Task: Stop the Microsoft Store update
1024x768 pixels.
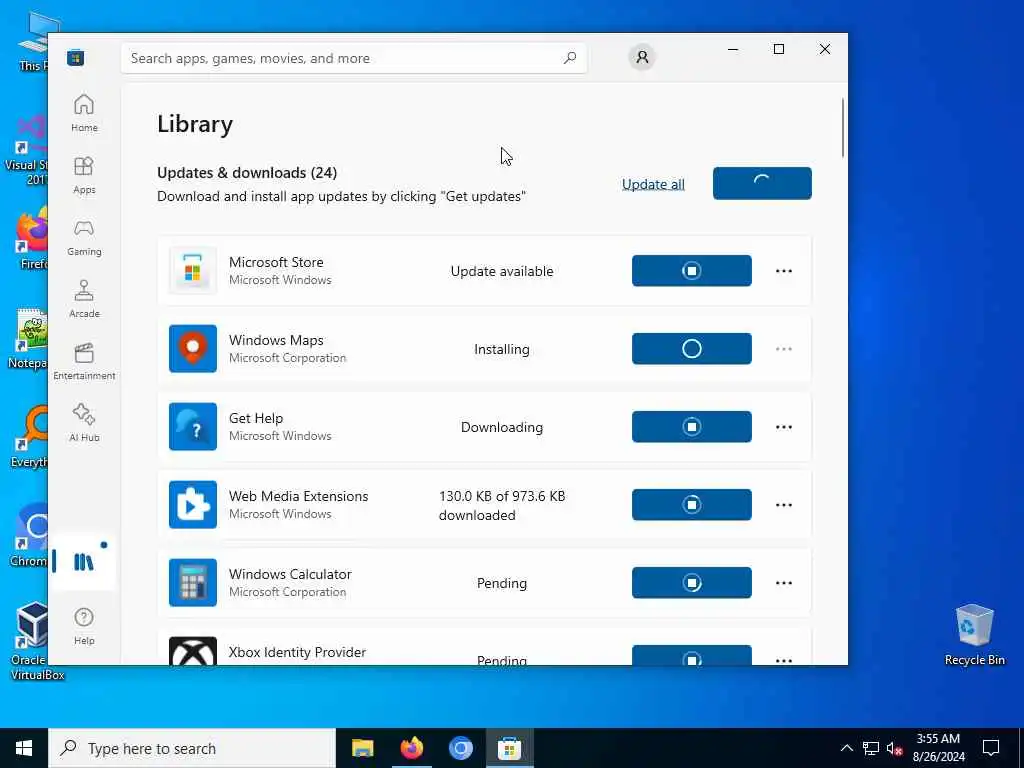Action: tap(692, 270)
